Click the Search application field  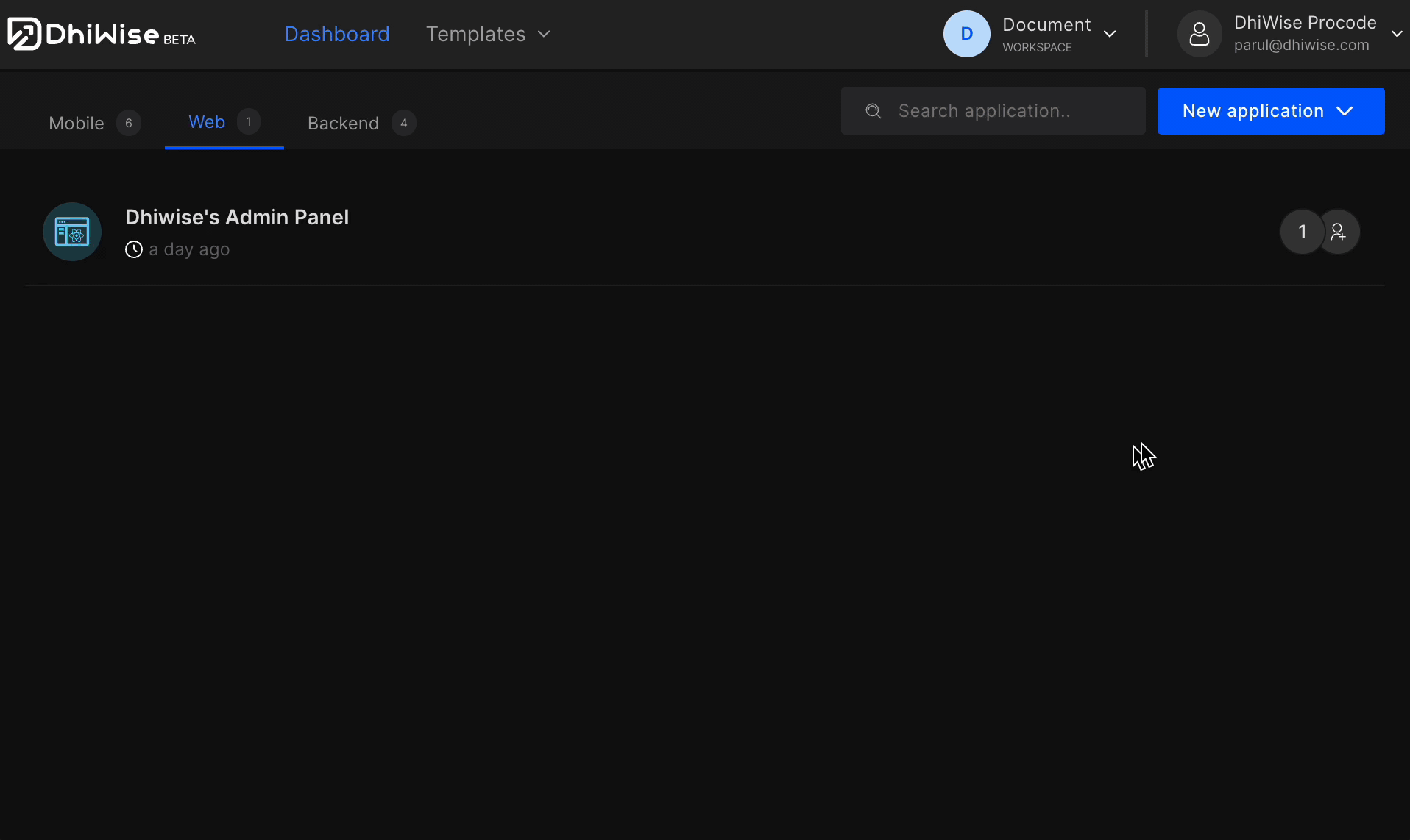coord(993,111)
